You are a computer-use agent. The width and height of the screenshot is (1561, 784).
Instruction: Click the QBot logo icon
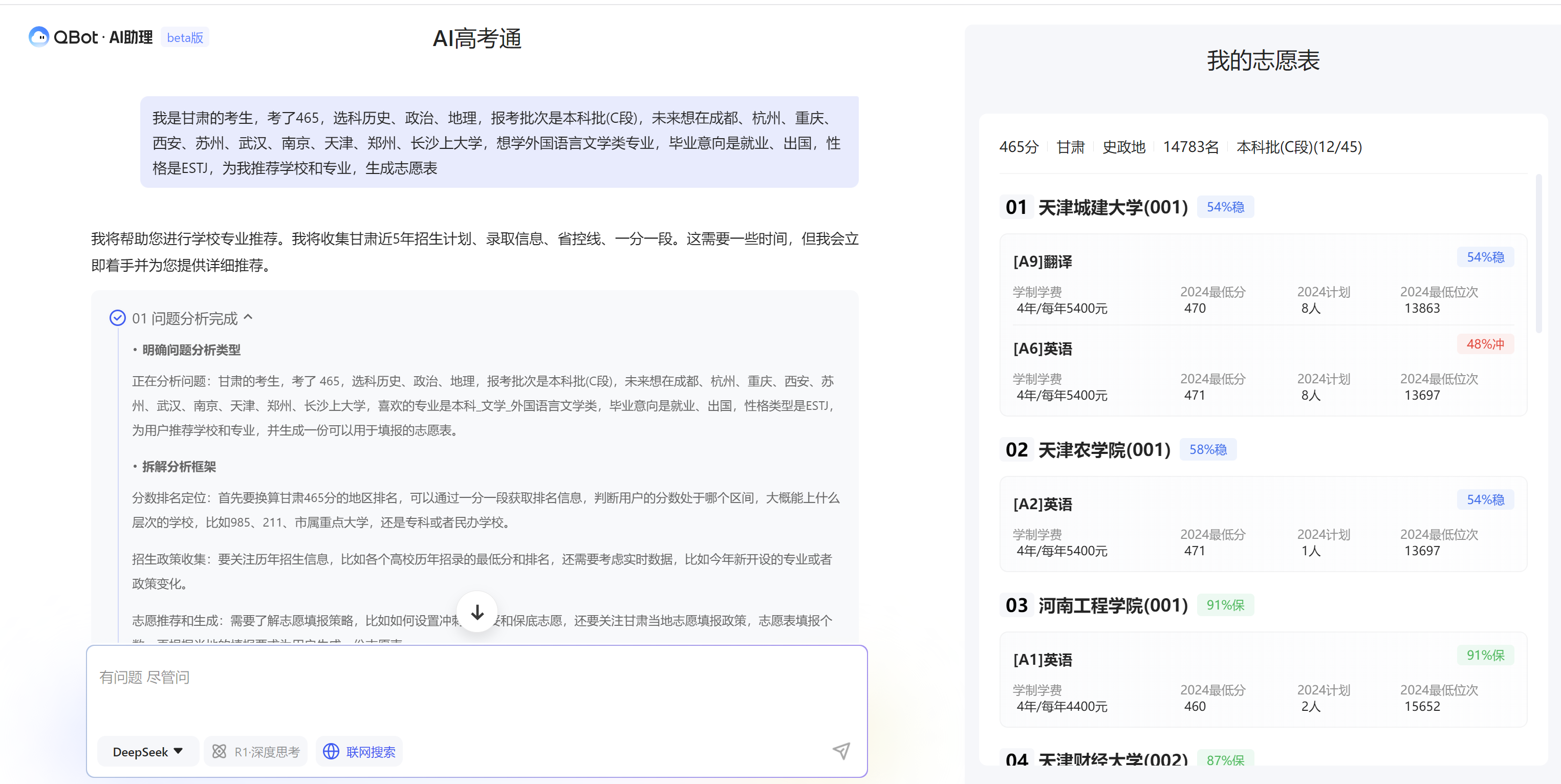click(39, 37)
